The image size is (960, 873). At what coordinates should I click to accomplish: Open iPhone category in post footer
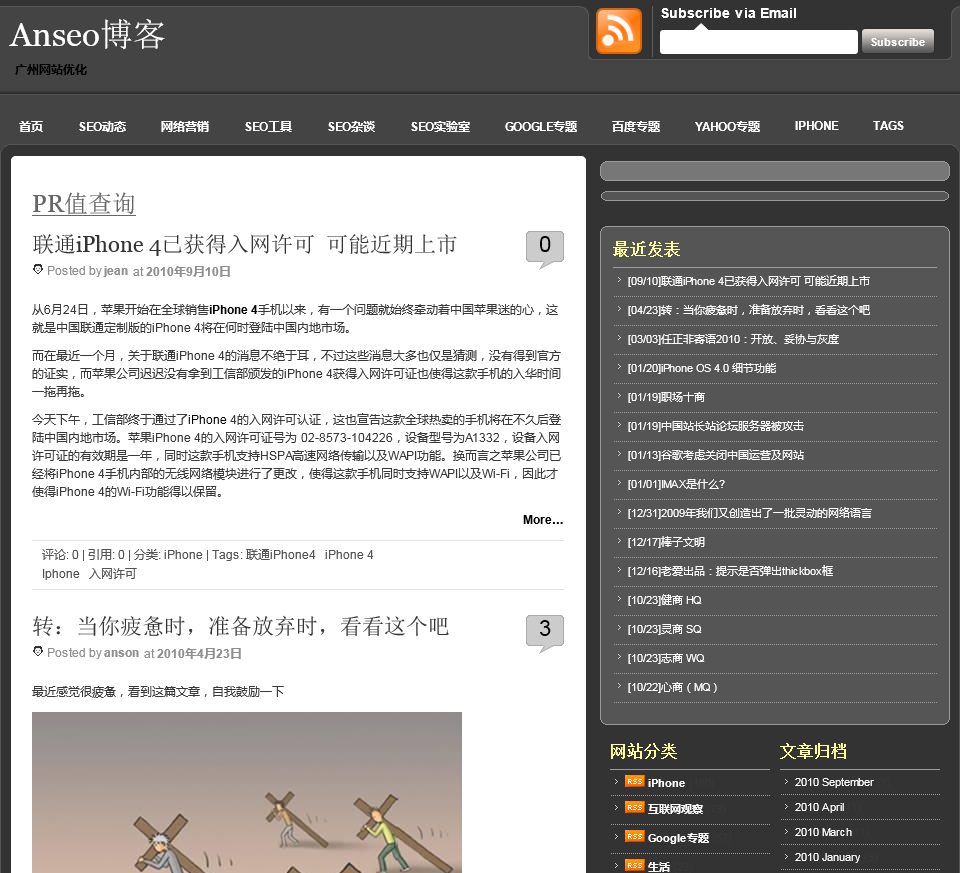click(183, 555)
